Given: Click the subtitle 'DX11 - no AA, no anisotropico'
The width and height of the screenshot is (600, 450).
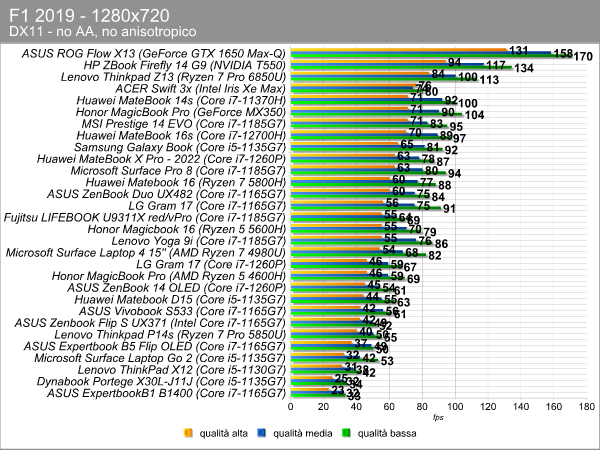Looking at the screenshot, I should coord(103,31).
